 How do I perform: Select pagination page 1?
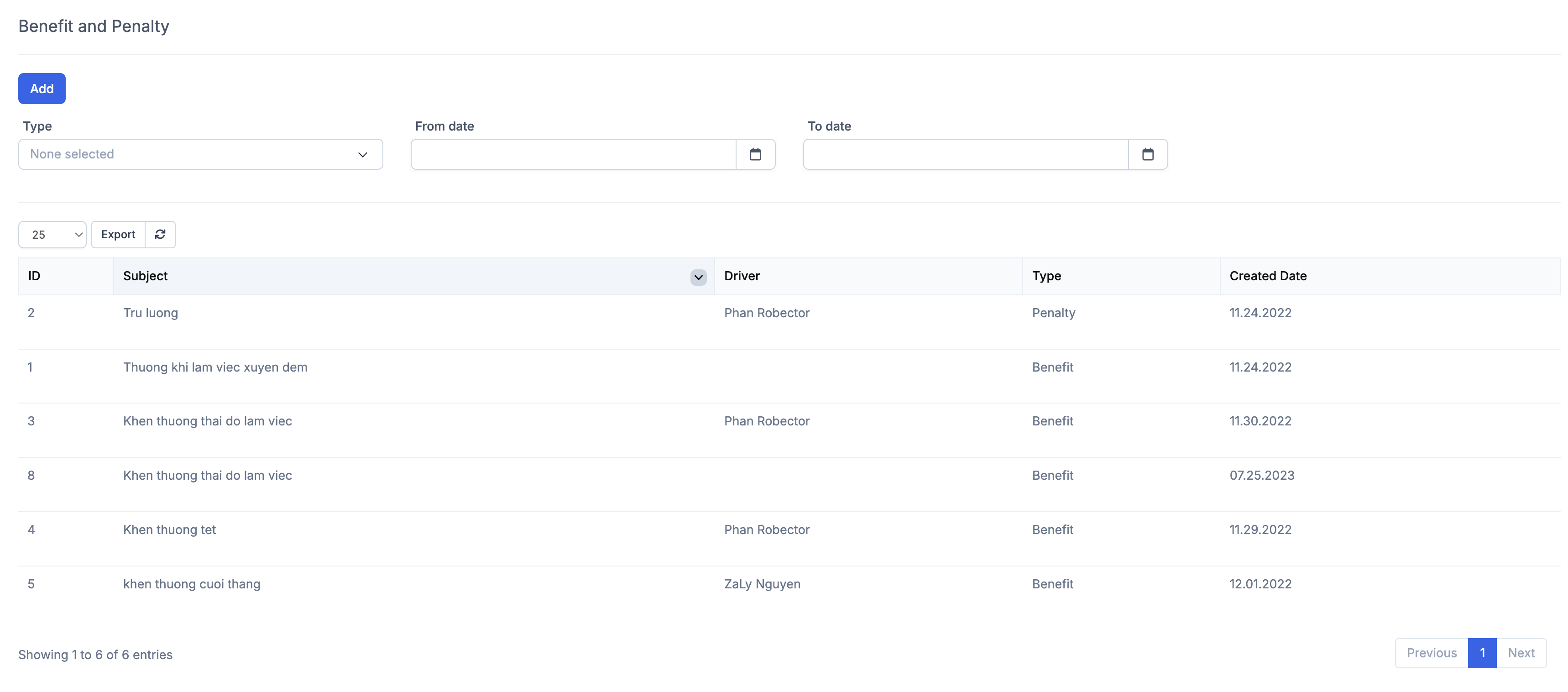point(1482,652)
